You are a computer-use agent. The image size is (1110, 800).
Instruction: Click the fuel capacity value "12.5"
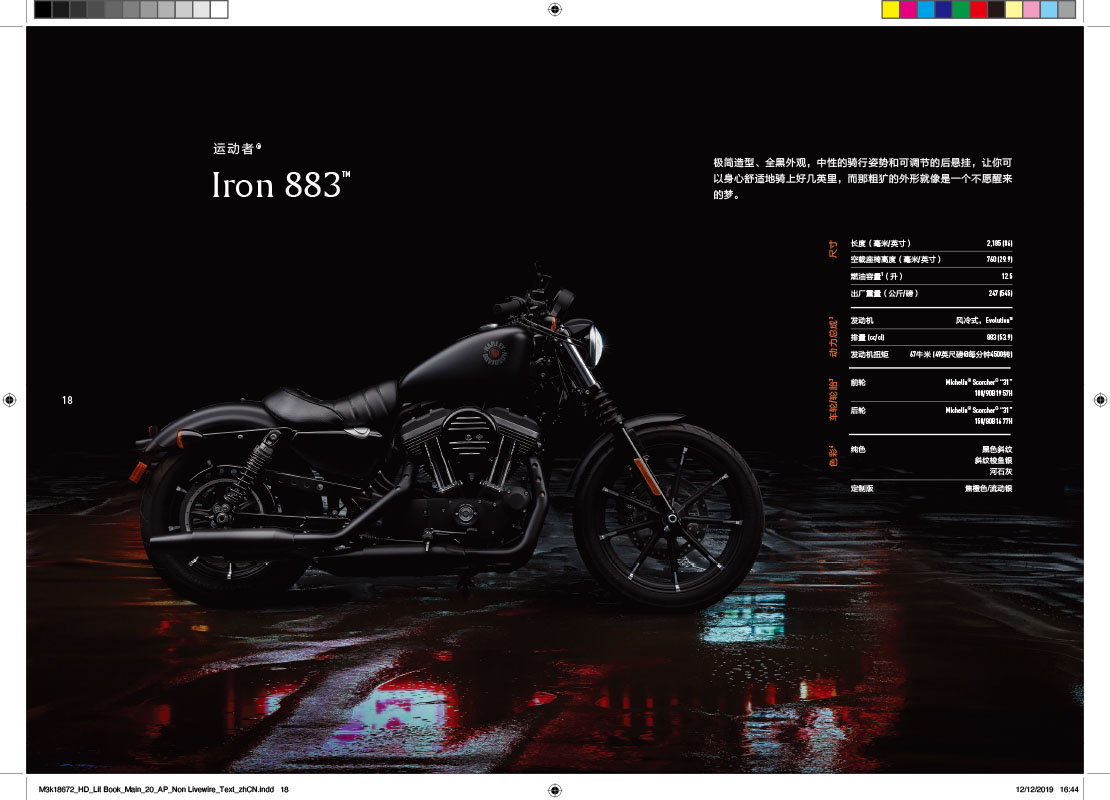tap(1007, 277)
